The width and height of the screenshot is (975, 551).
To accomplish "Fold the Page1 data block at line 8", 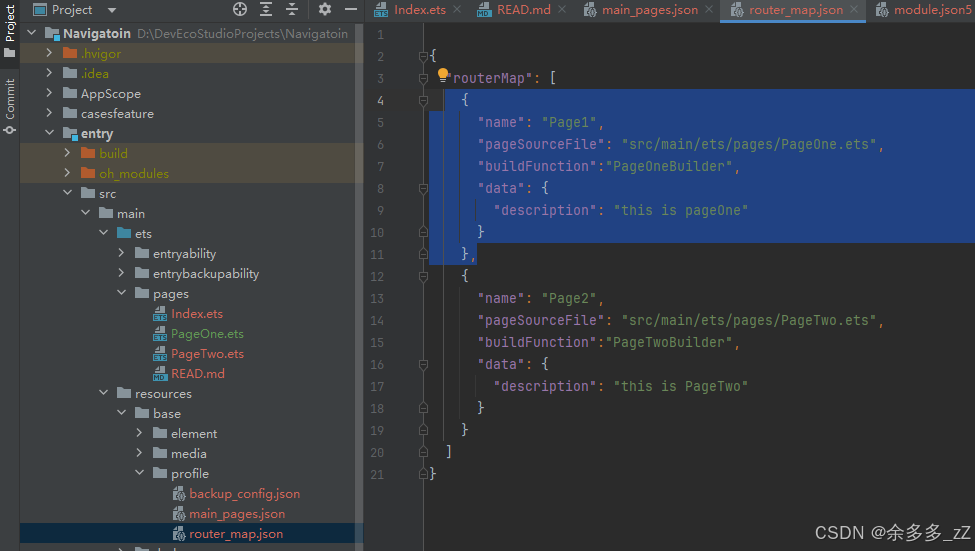I will pos(423,188).
